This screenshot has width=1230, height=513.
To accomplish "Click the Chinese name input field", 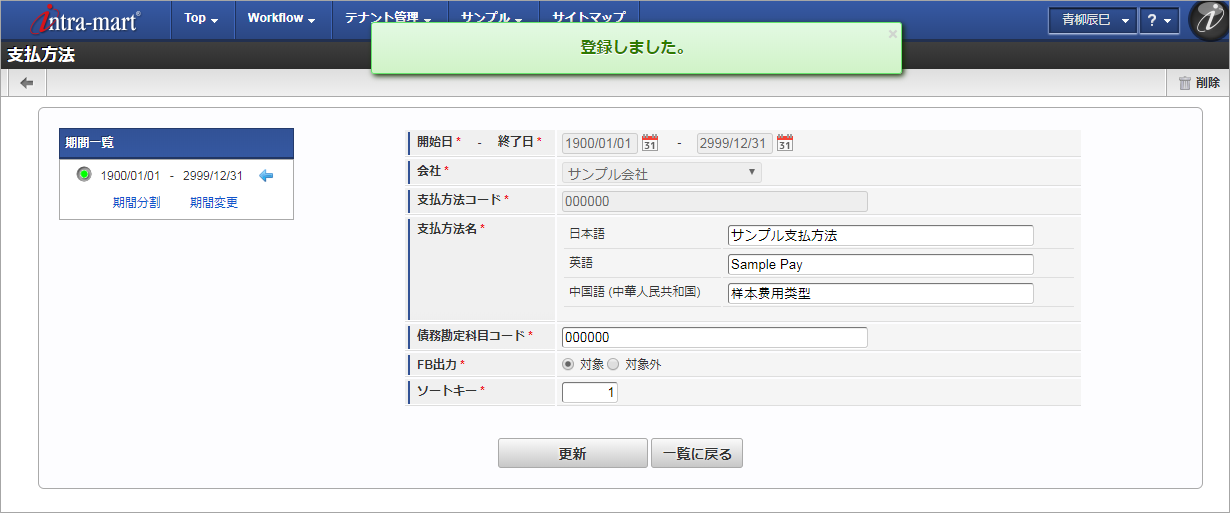I will point(881,293).
